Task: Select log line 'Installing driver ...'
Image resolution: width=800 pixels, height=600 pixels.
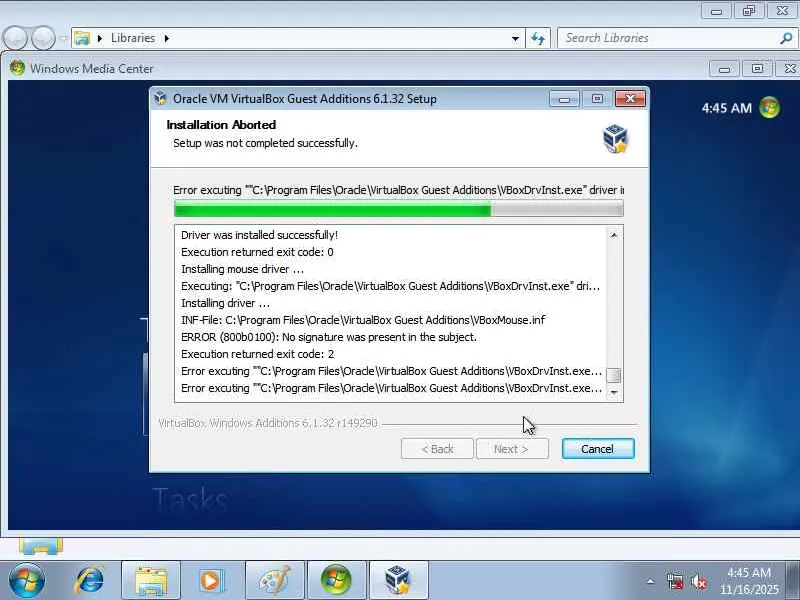Action: (x=226, y=303)
